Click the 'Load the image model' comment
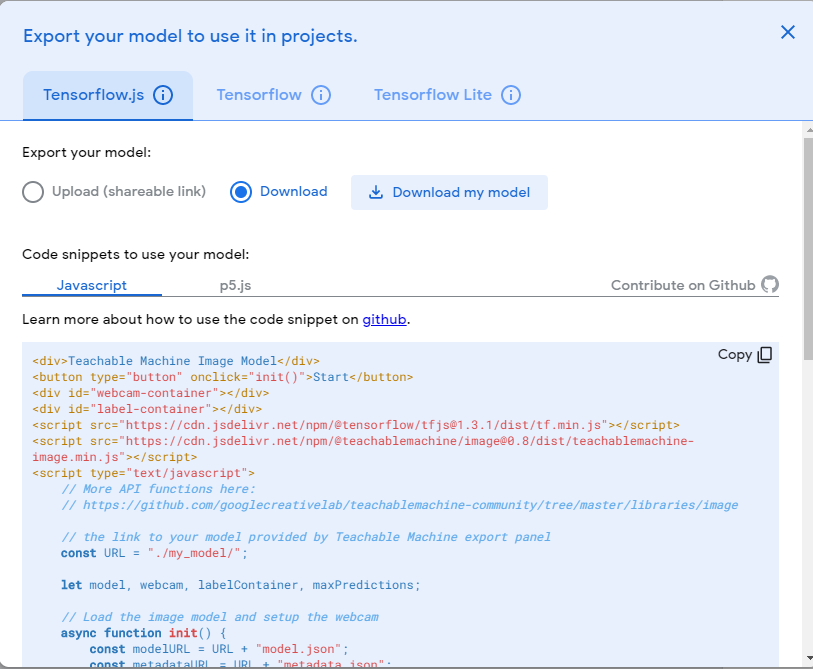The width and height of the screenshot is (813, 669). [220, 617]
